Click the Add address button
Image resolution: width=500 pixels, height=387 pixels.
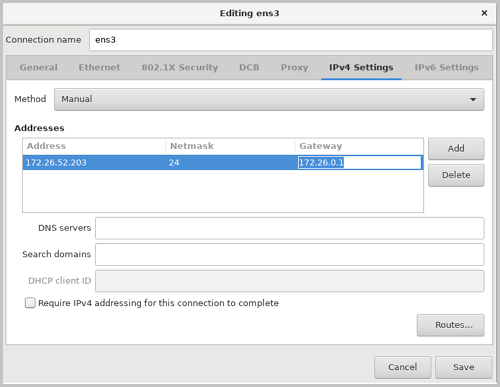456,149
